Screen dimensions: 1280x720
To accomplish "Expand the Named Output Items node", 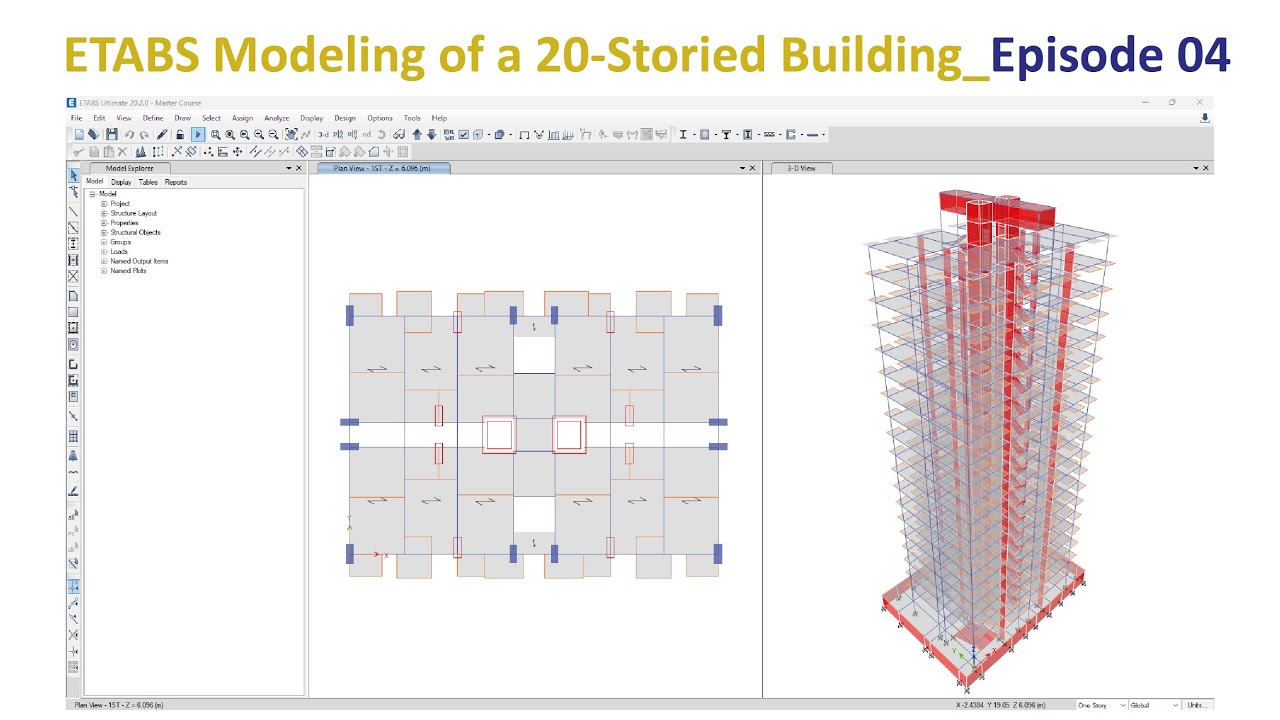I will pyautogui.click(x=104, y=261).
